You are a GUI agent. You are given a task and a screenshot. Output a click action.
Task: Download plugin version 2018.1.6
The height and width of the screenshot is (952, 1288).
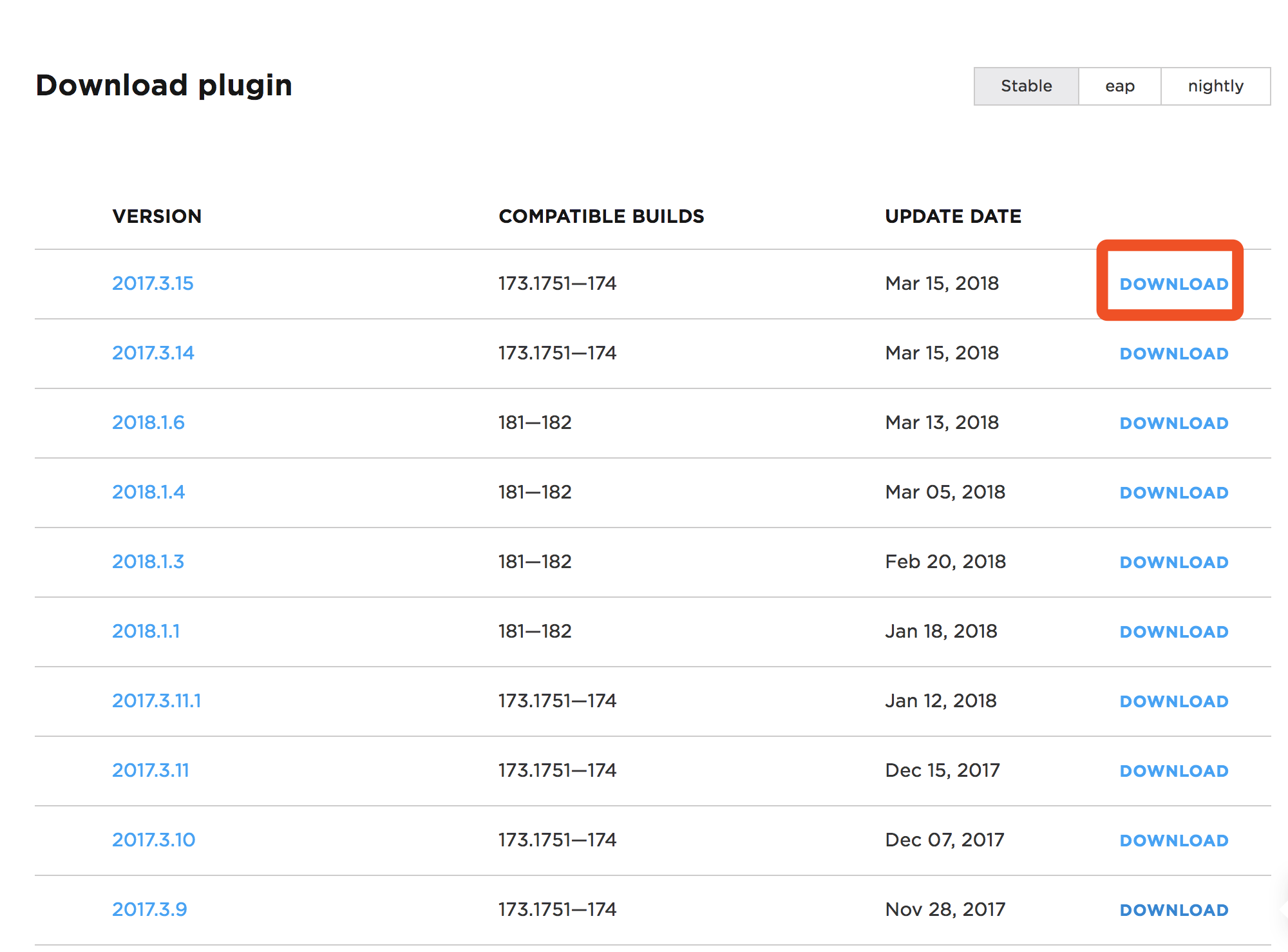coord(1174,423)
